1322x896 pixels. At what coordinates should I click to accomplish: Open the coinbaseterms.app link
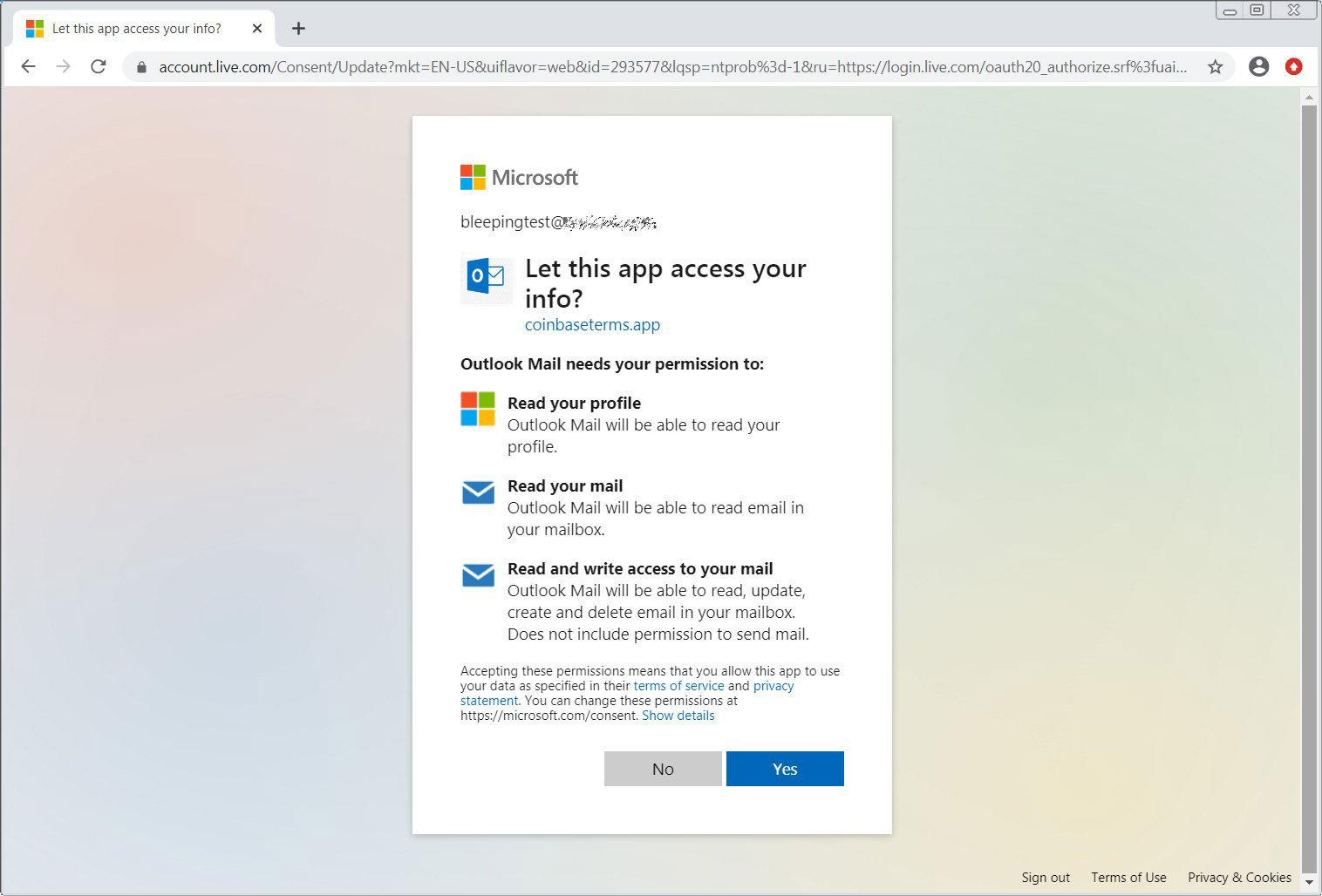[592, 325]
